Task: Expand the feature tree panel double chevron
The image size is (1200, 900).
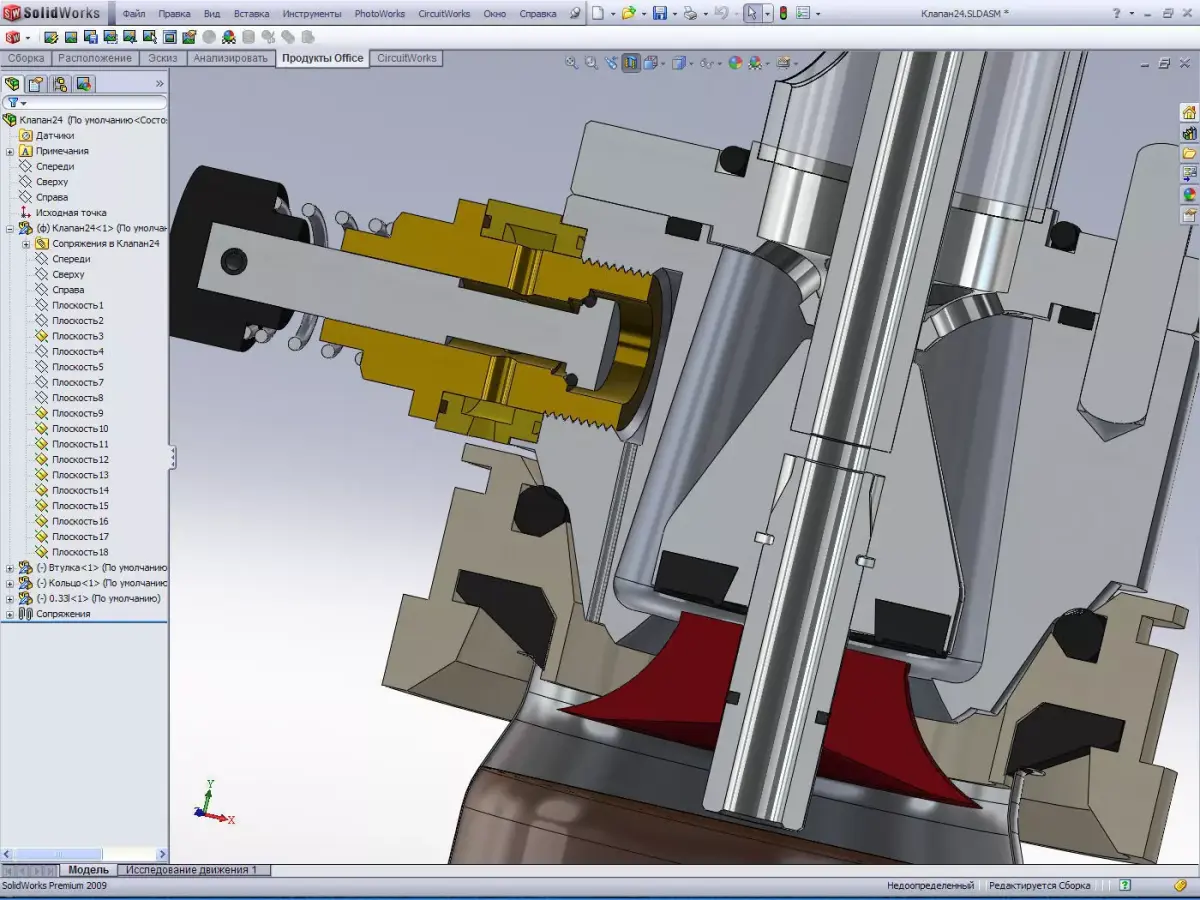Action: point(160,83)
